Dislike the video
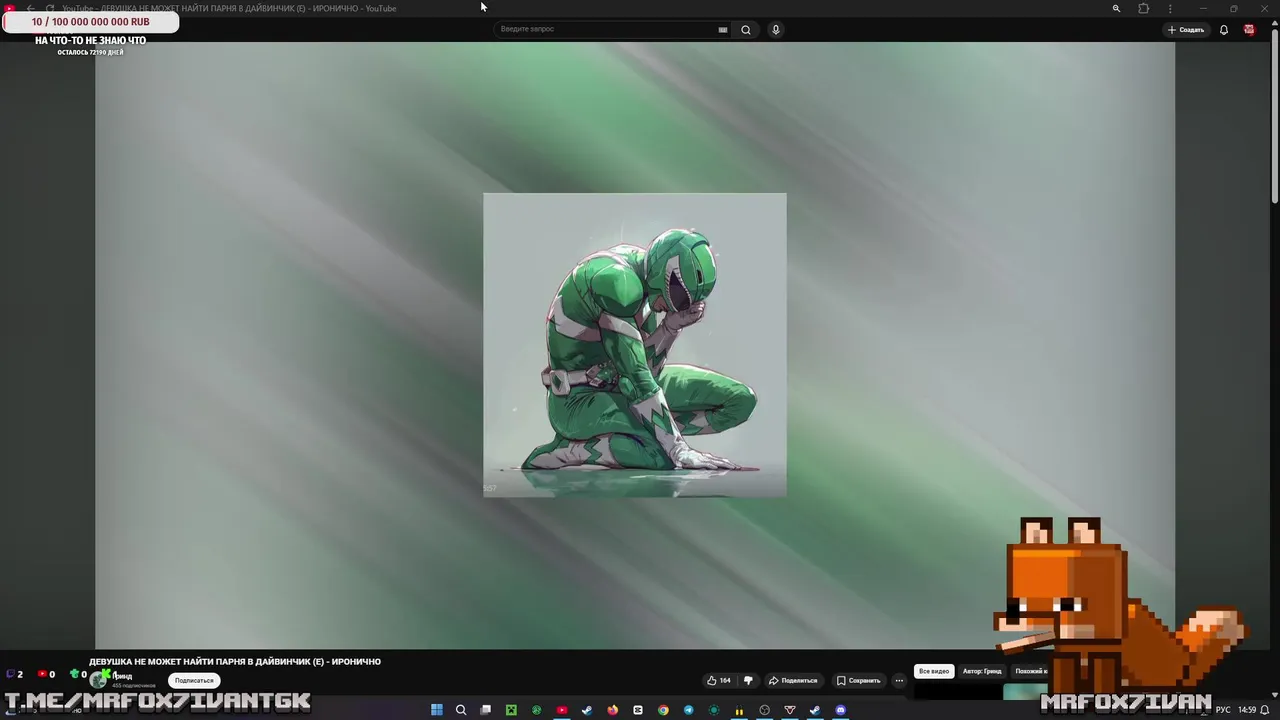The height and width of the screenshot is (720, 1280). [748, 681]
